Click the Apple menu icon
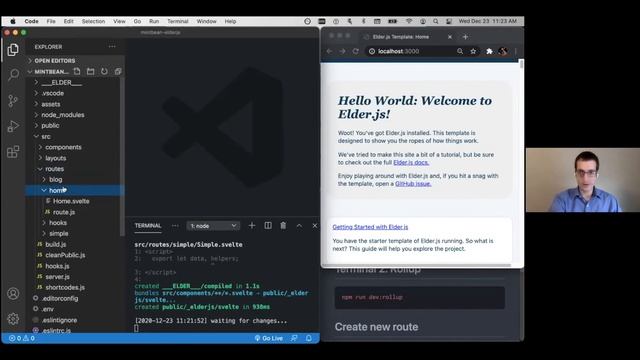 coord(13,21)
